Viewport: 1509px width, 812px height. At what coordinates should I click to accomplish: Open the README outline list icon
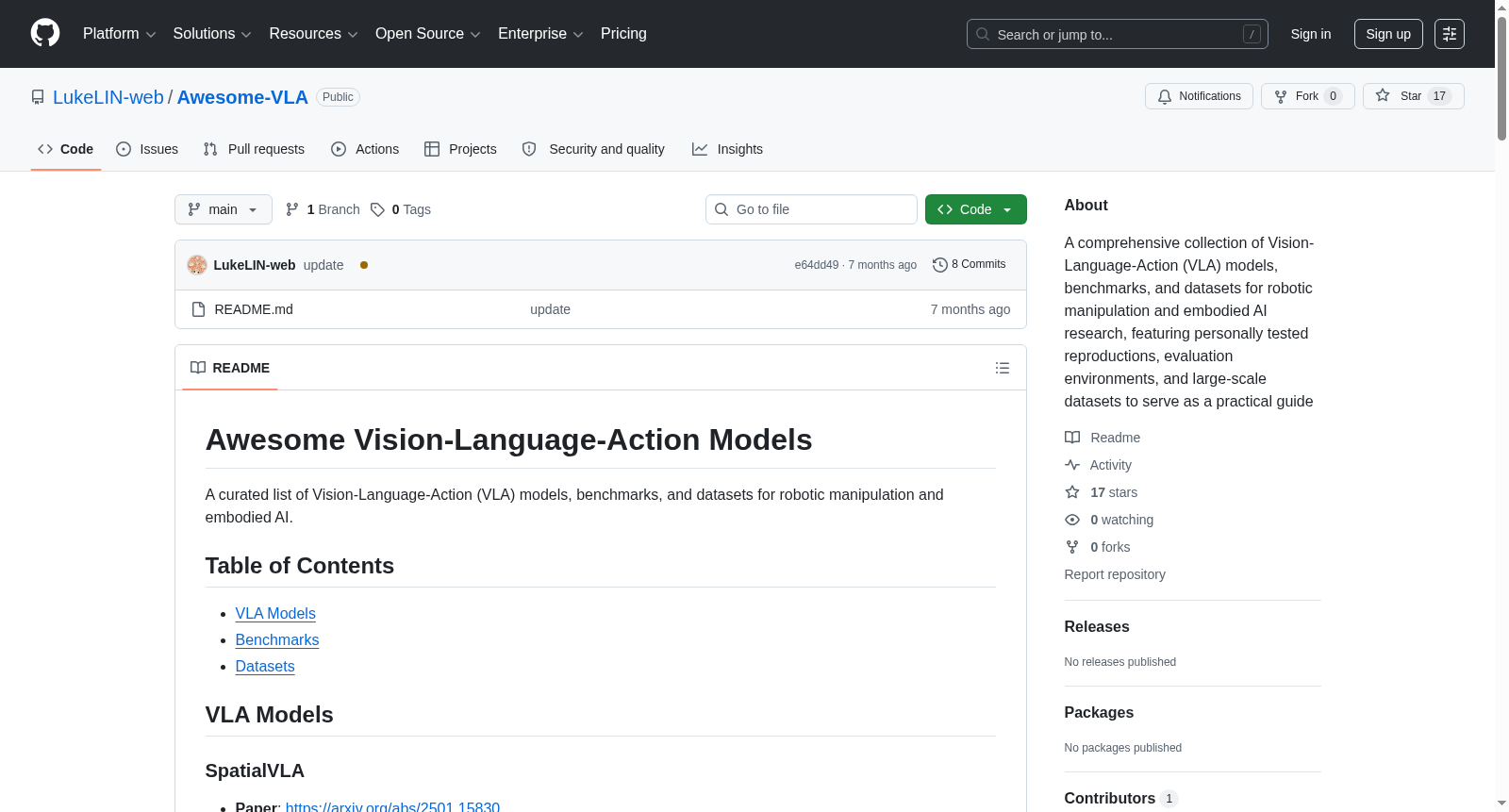click(x=1003, y=368)
